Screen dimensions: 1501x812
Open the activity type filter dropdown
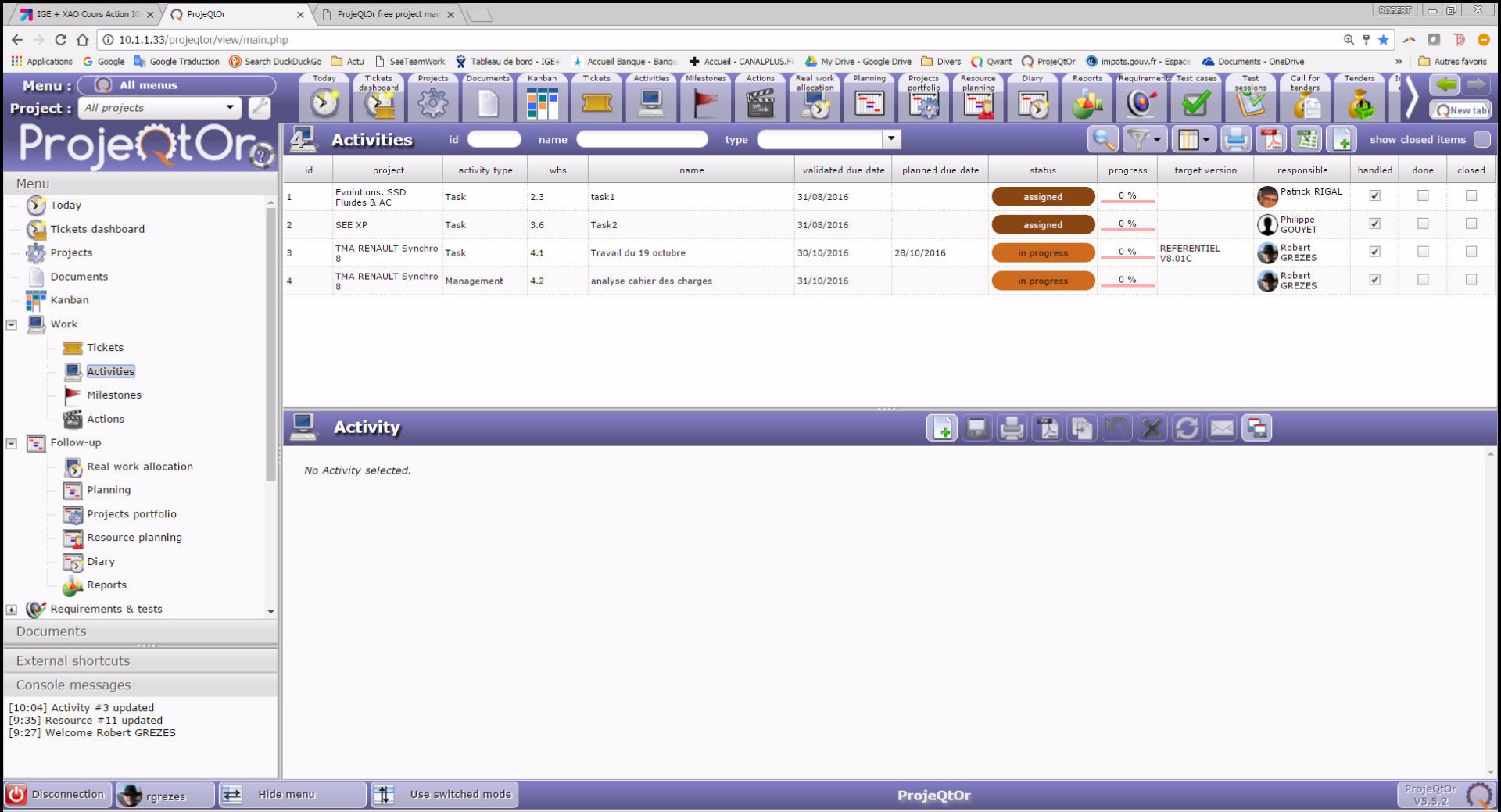[x=890, y=139]
